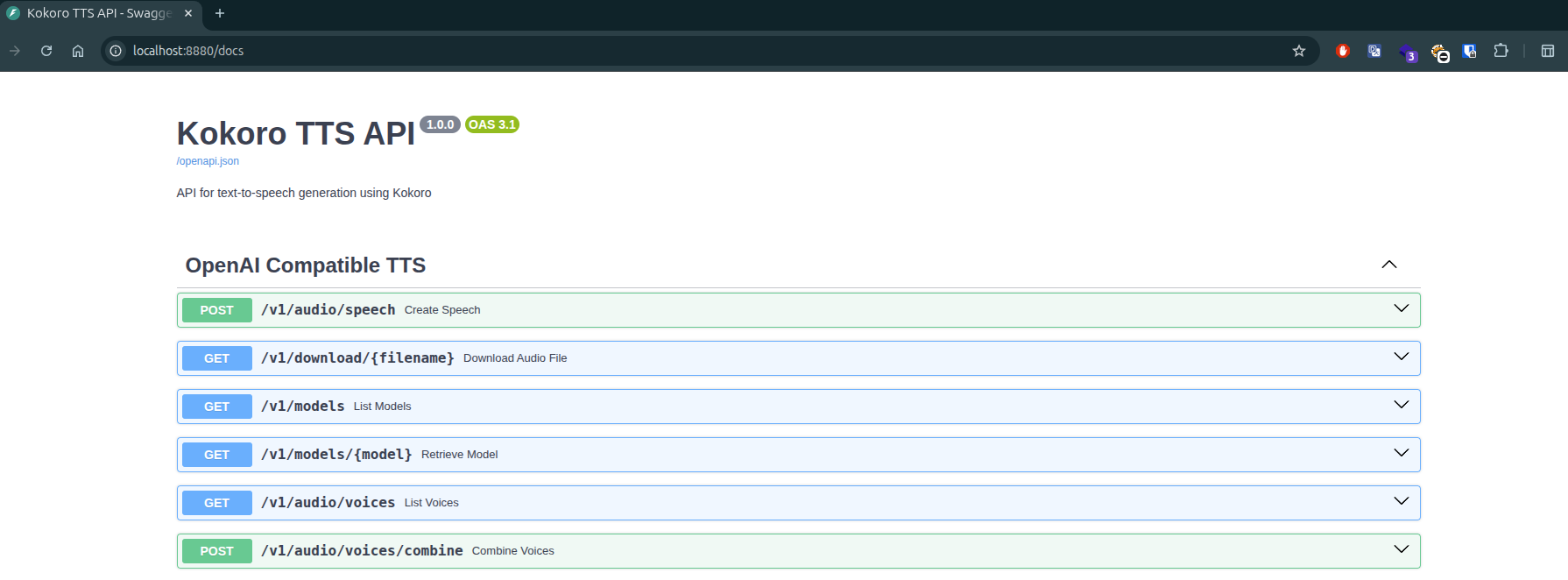Expand the /v1/download/{filename} endpoint arrow
The image size is (1568, 580).
(1401, 357)
